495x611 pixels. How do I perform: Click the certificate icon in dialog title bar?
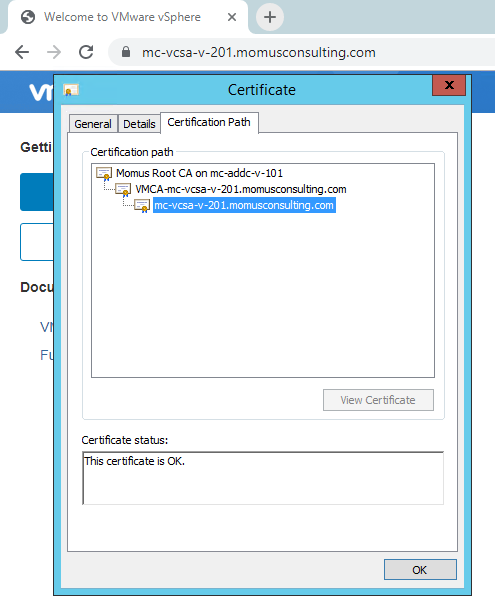tap(71, 90)
